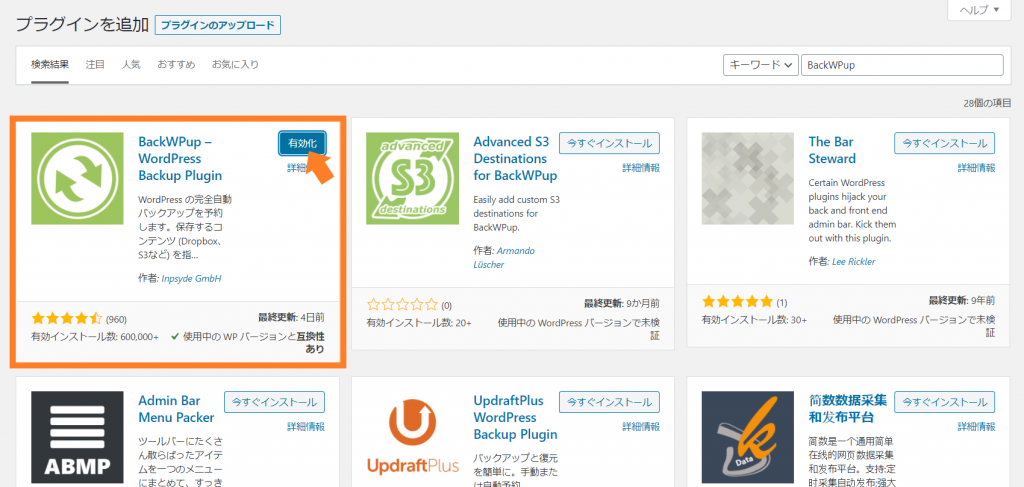This screenshot has width=1024, height=487.
Task: Open Admin Bar Menu Packer title link
Action: click(176, 409)
